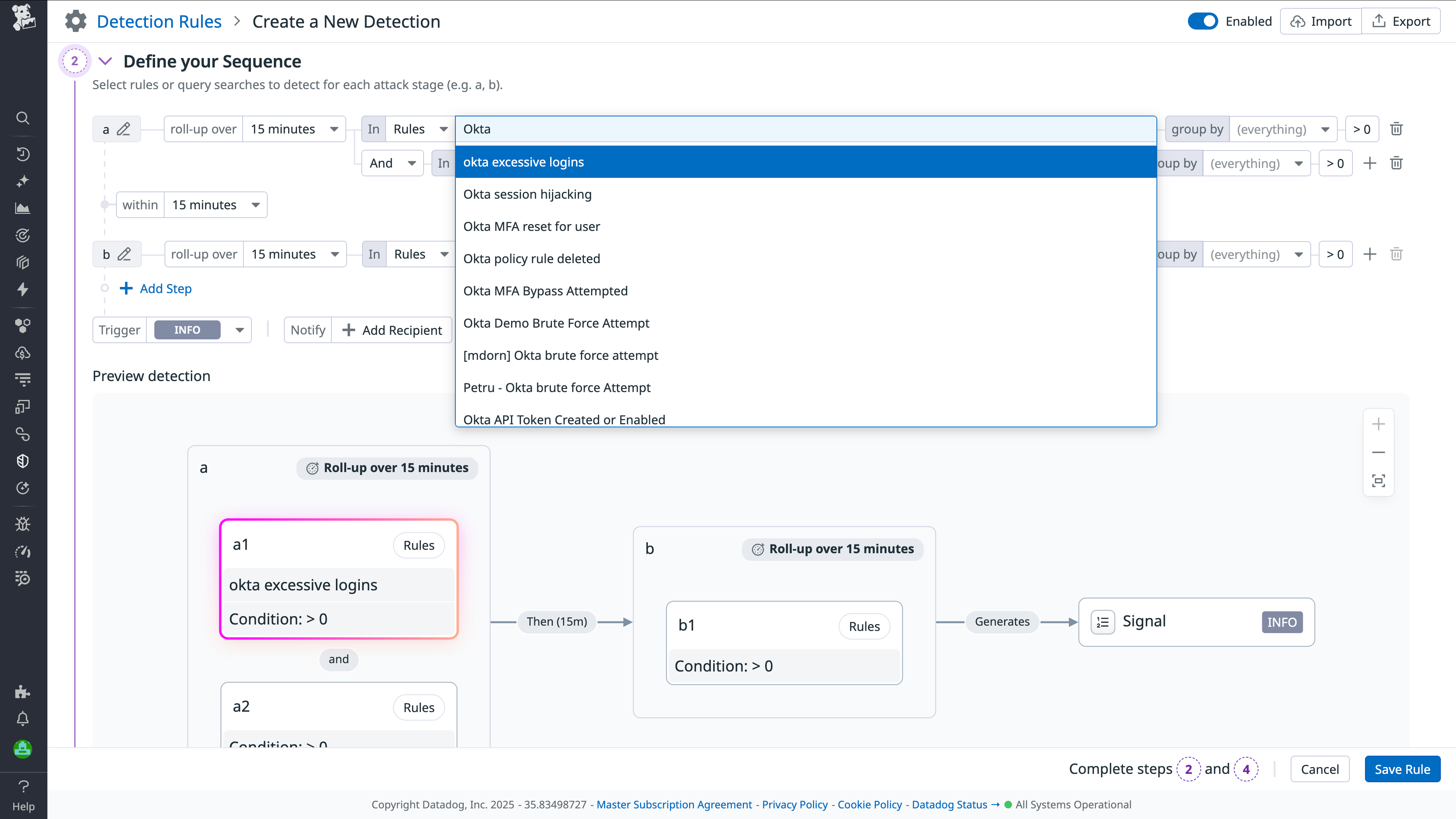
Task: Click the bug-shaped error tracking sidebar icon
Action: coord(23,523)
